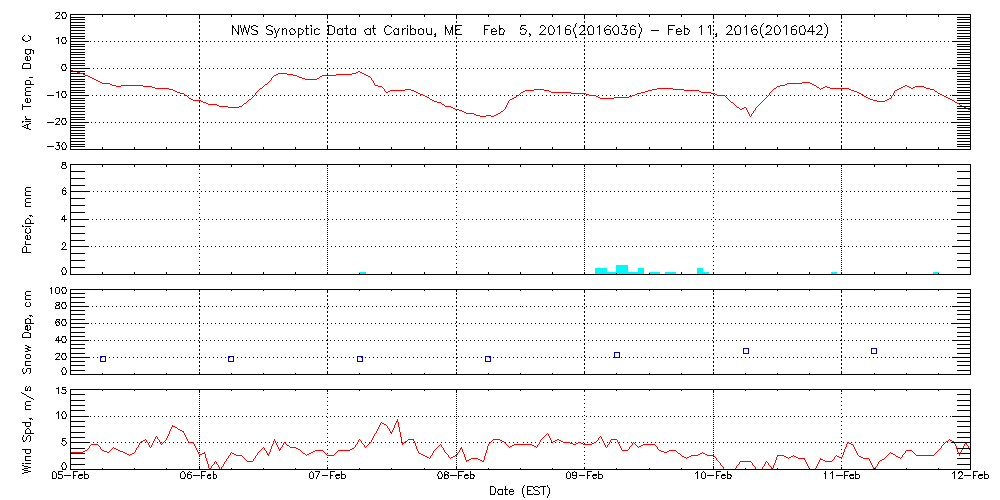Pick the snow depth square marker for 07-Feb
1000x500 pixels.
click(360, 359)
